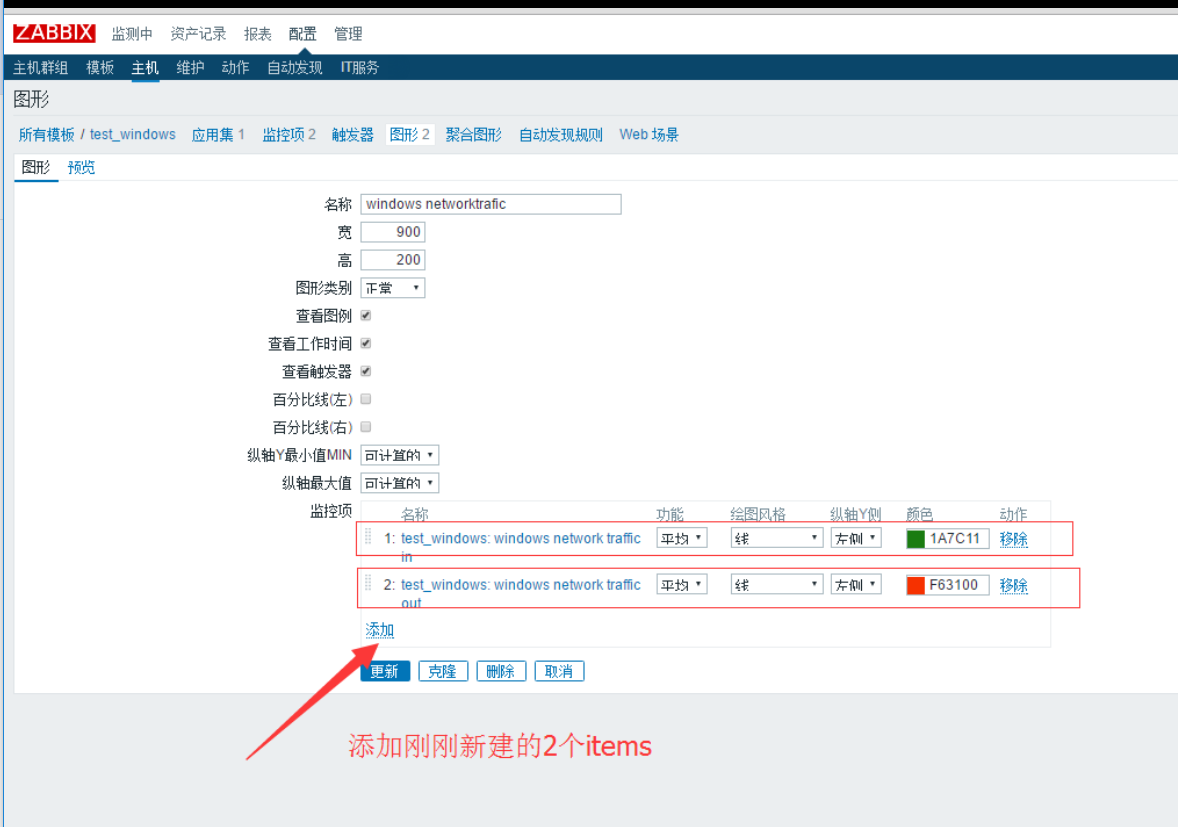Click the ZABBIX logo
Screen dimensions: 1178x827
pos(54,33)
